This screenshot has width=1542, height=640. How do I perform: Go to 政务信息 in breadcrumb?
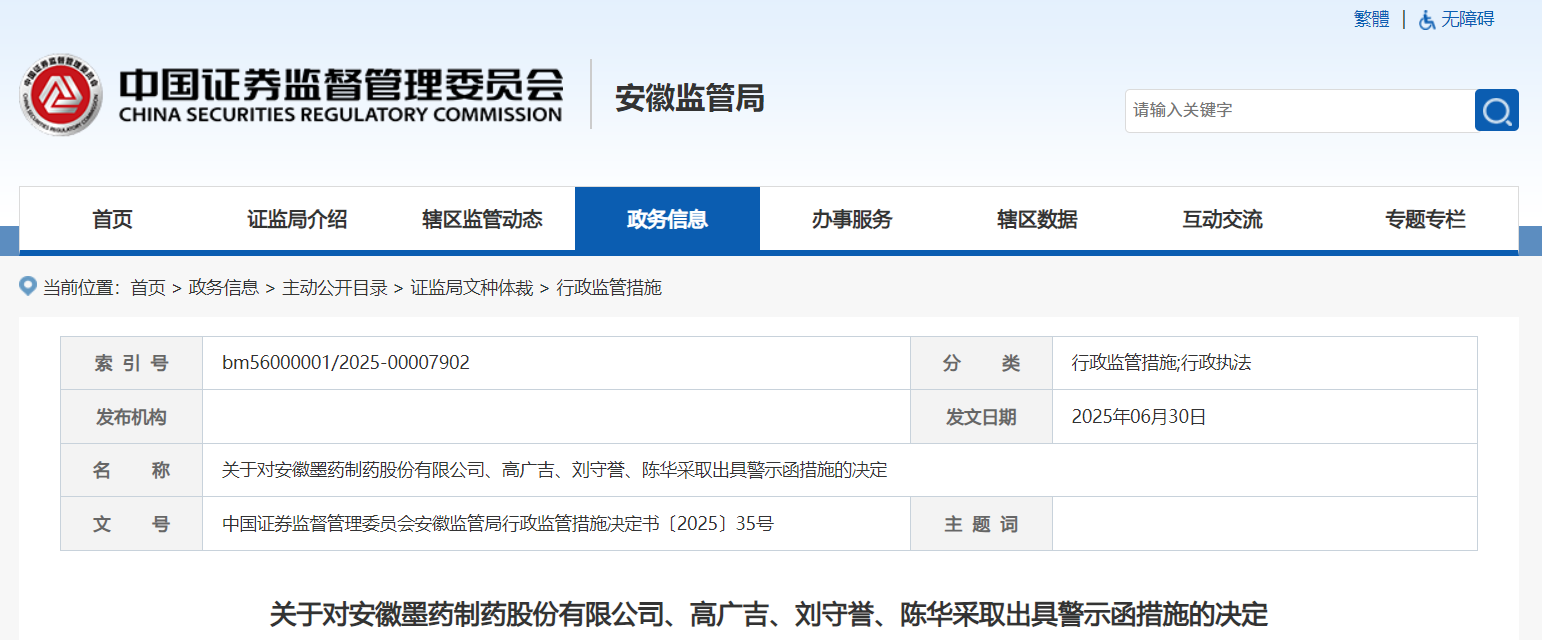(223, 288)
